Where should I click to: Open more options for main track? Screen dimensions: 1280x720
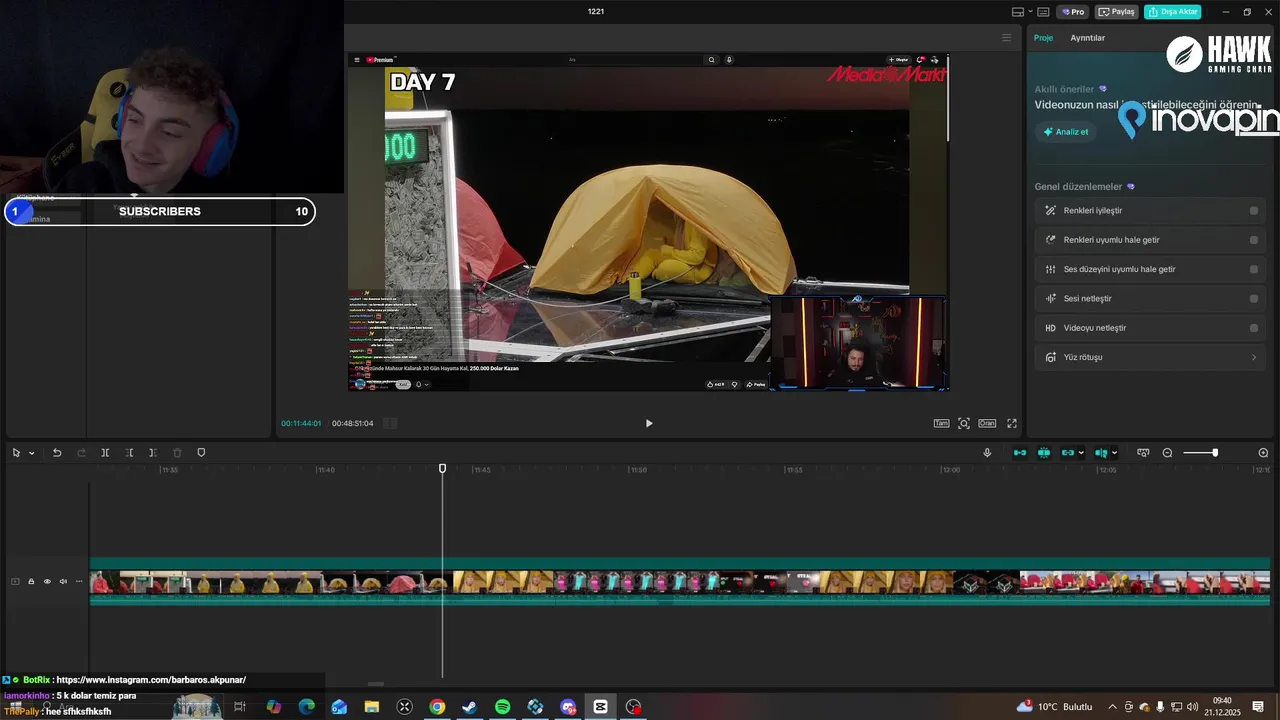click(79, 581)
